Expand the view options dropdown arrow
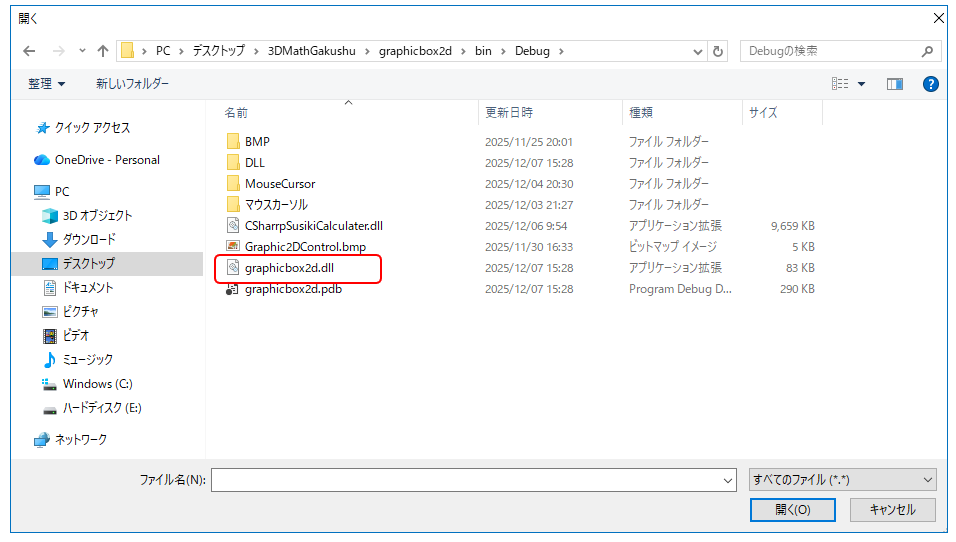 (x=862, y=84)
